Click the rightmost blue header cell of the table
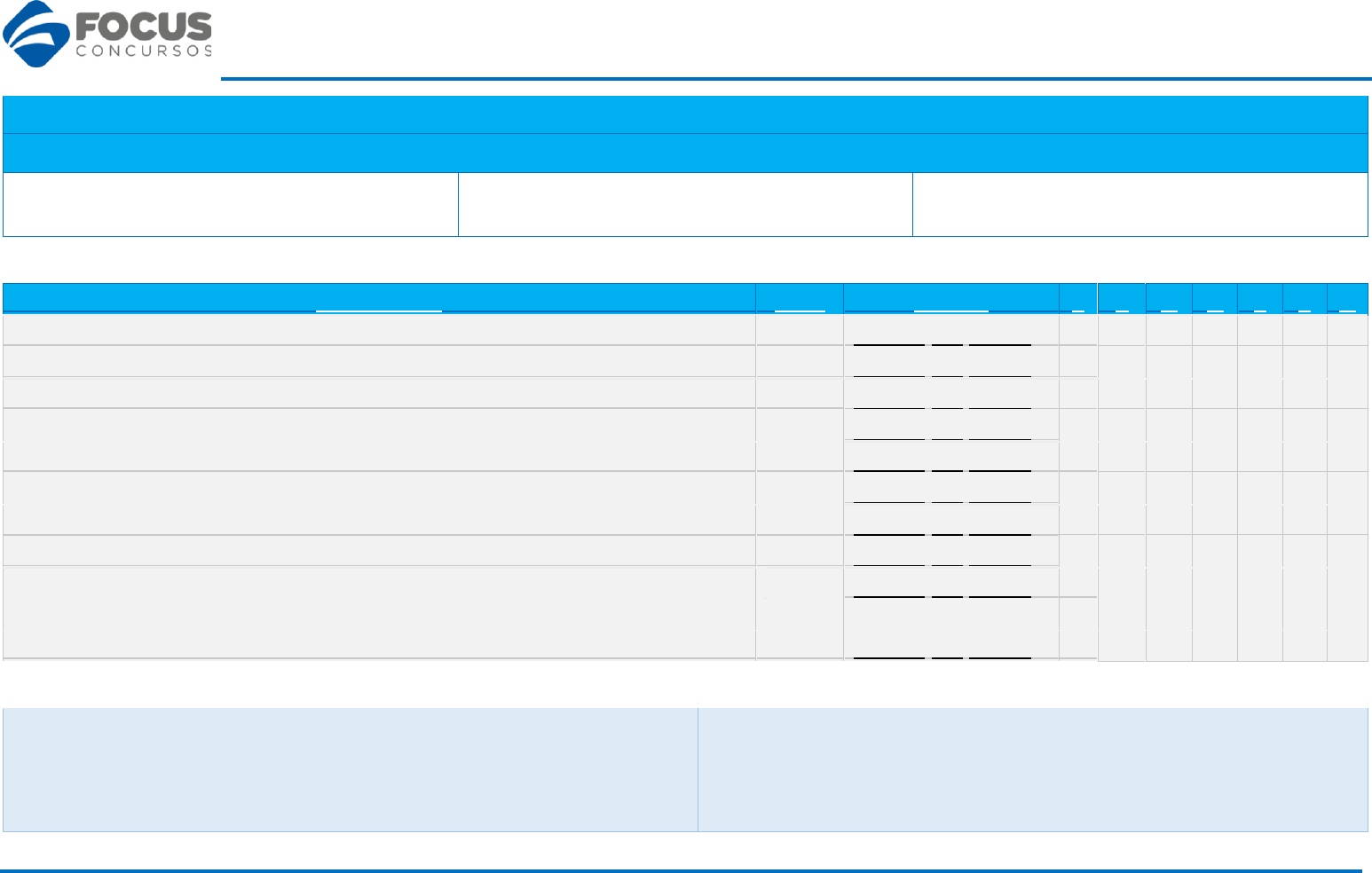The height and width of the screenshot is (873, 1372). 1347,297
